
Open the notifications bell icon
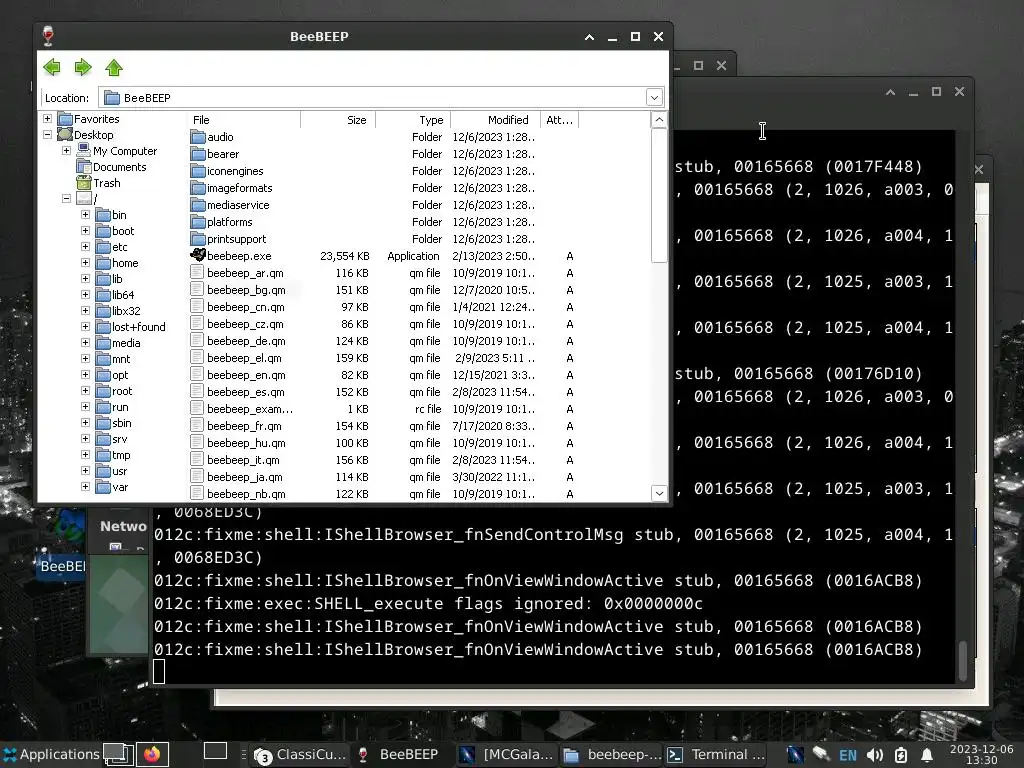[926, 755]
